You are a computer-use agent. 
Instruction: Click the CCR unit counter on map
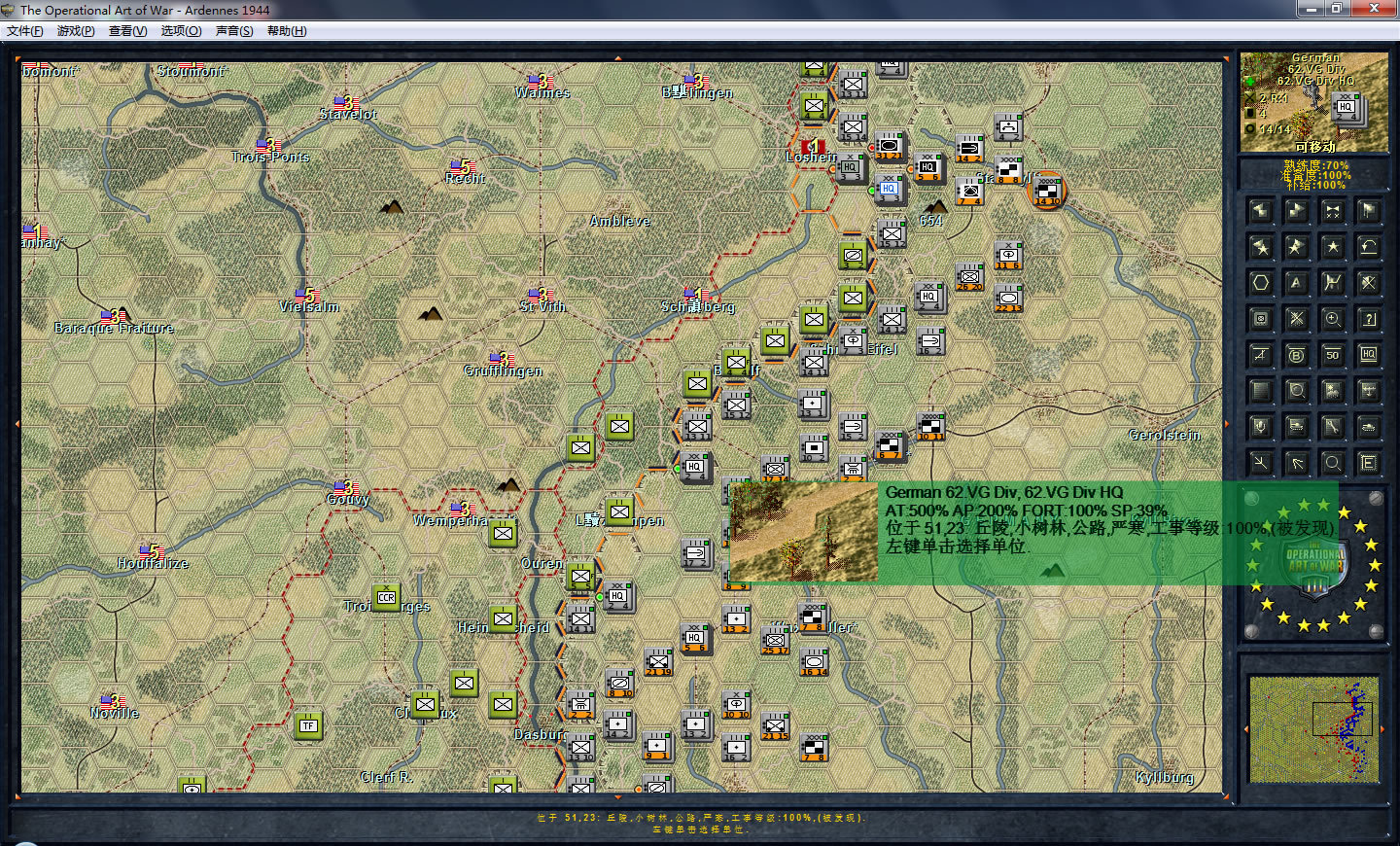point(386,598)
